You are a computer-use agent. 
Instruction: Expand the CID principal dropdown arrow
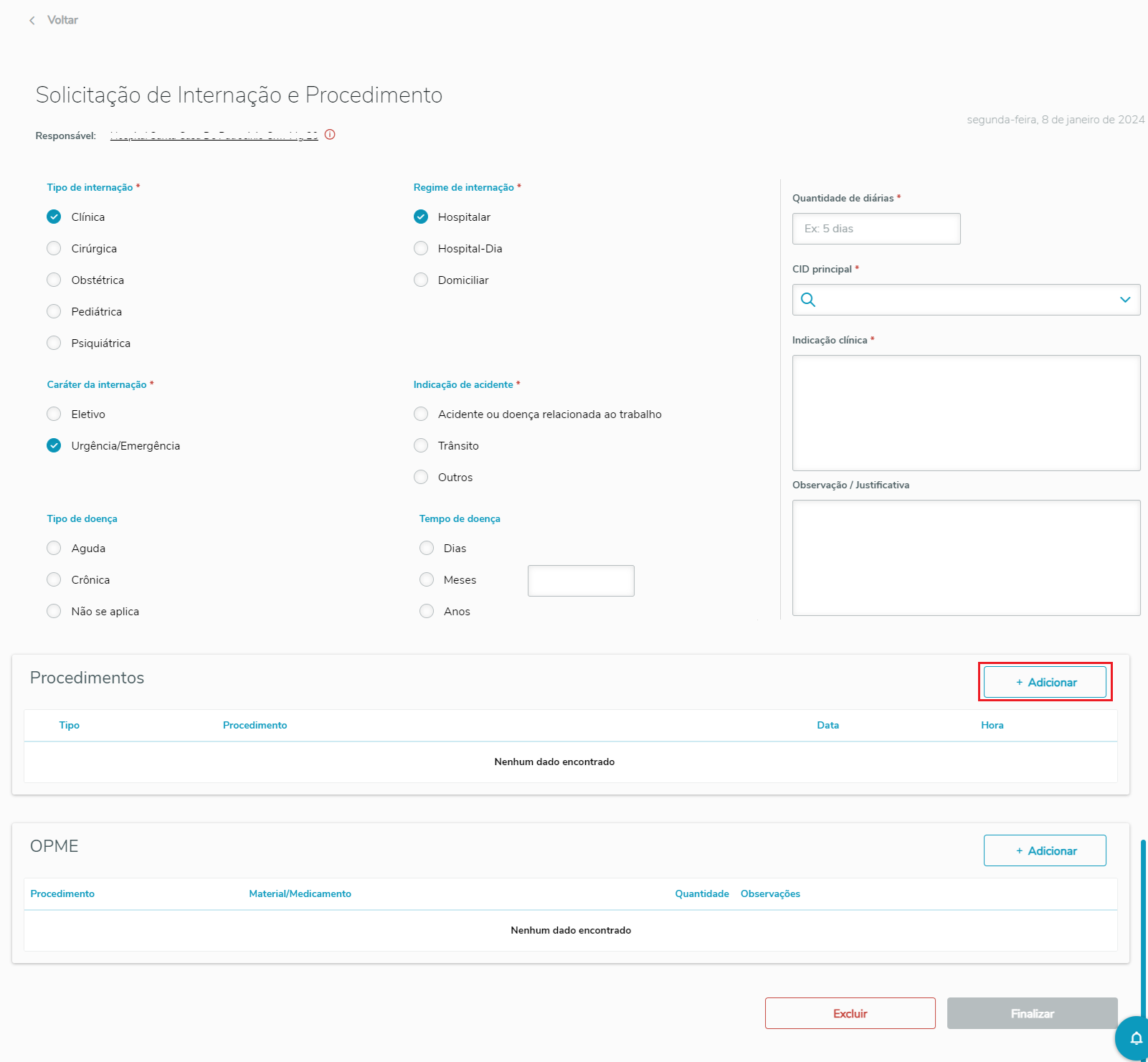[x=1124, y=300]
